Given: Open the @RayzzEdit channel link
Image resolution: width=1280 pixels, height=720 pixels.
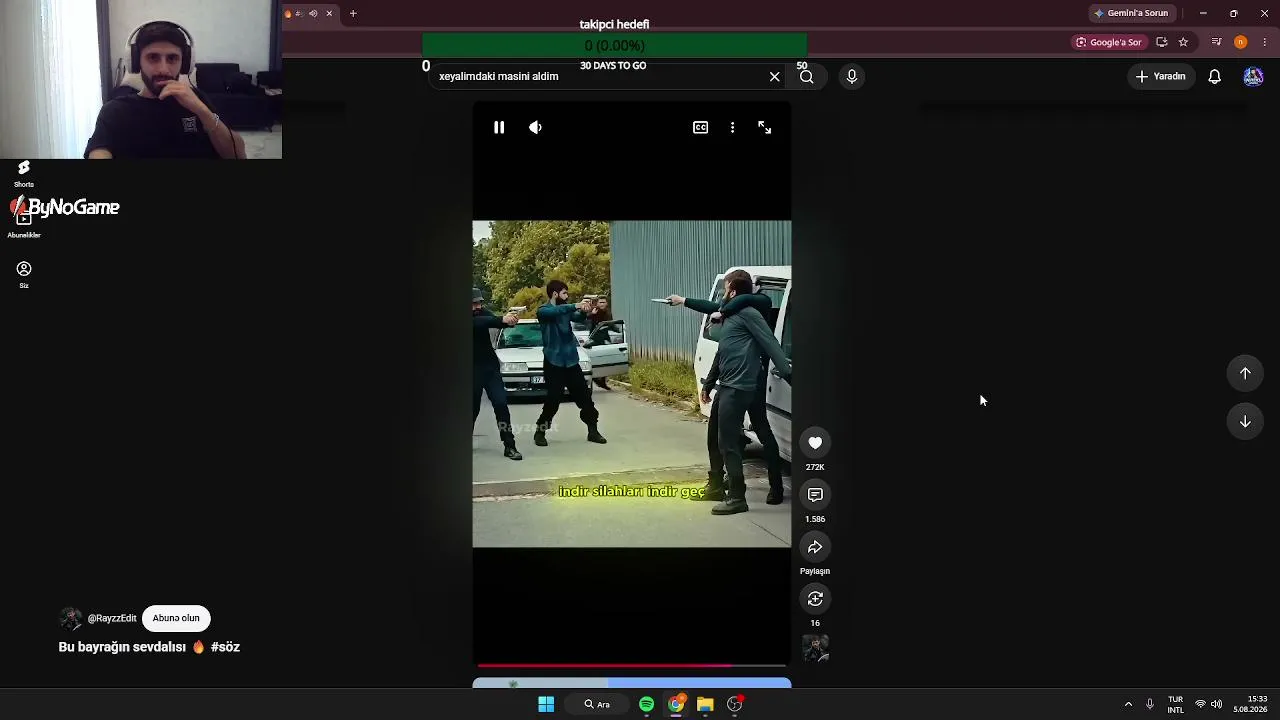Looking at the screenshot, I should tap(112, 619).
